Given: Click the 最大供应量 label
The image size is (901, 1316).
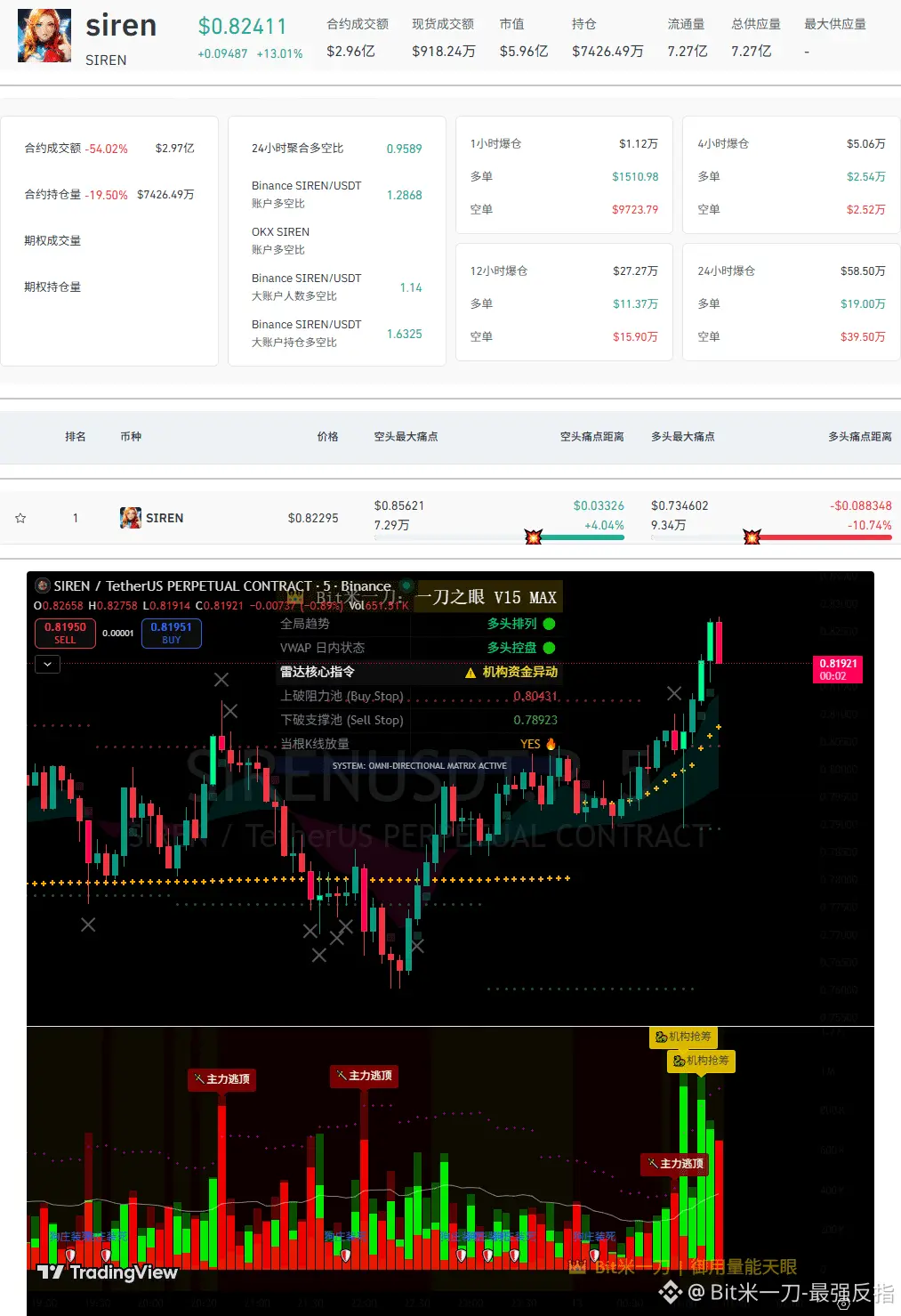Looking at the screenshot, I should click(834, 24).
